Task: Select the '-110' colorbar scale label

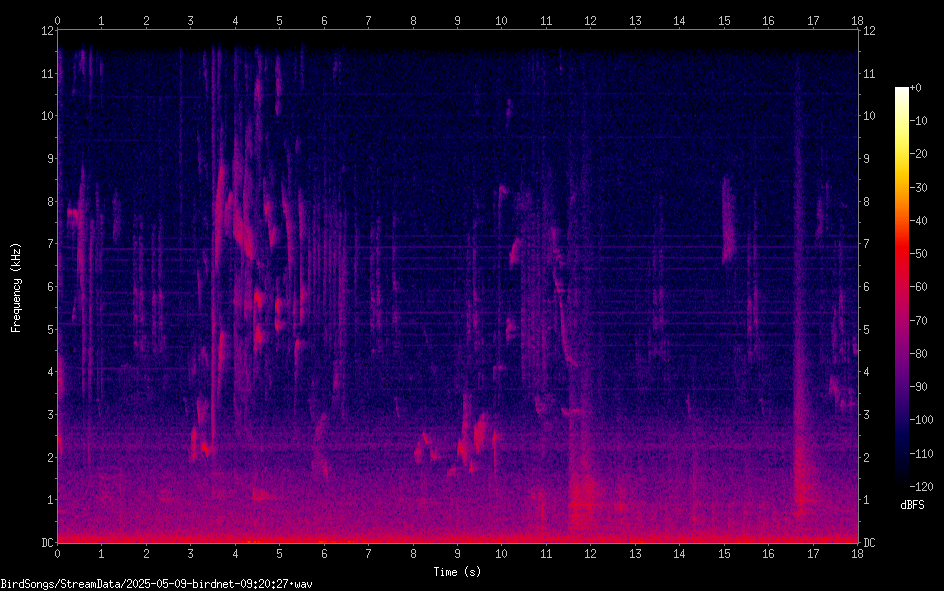Action: coord(921,454)
